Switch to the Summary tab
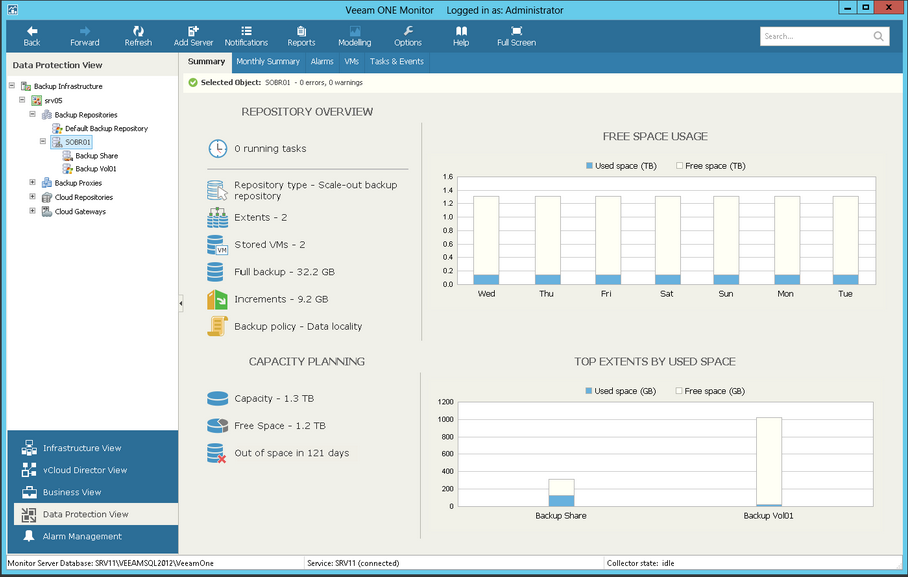 tap(206, 62)
